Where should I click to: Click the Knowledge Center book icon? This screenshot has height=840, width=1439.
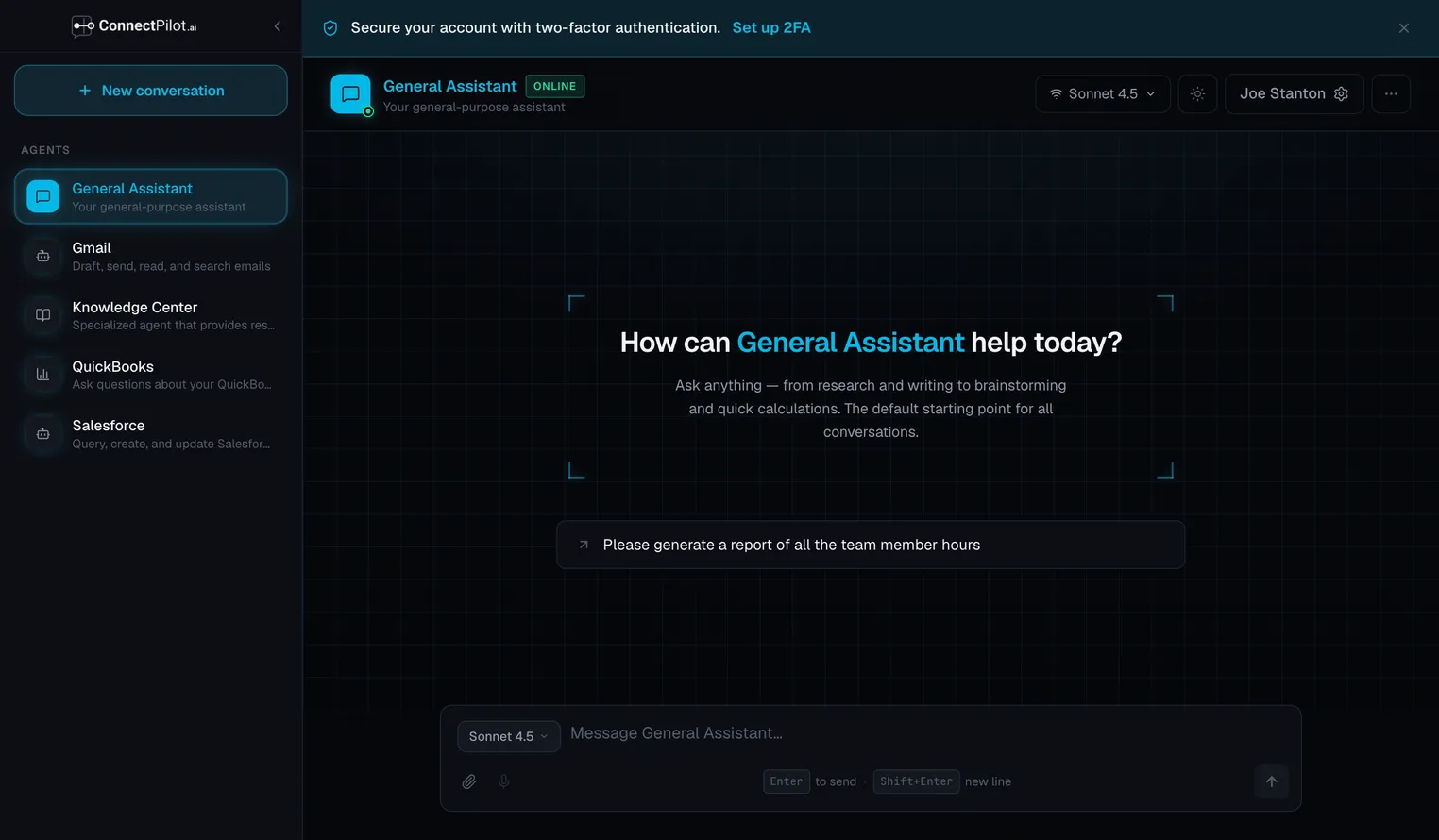(x=43, y=315)
